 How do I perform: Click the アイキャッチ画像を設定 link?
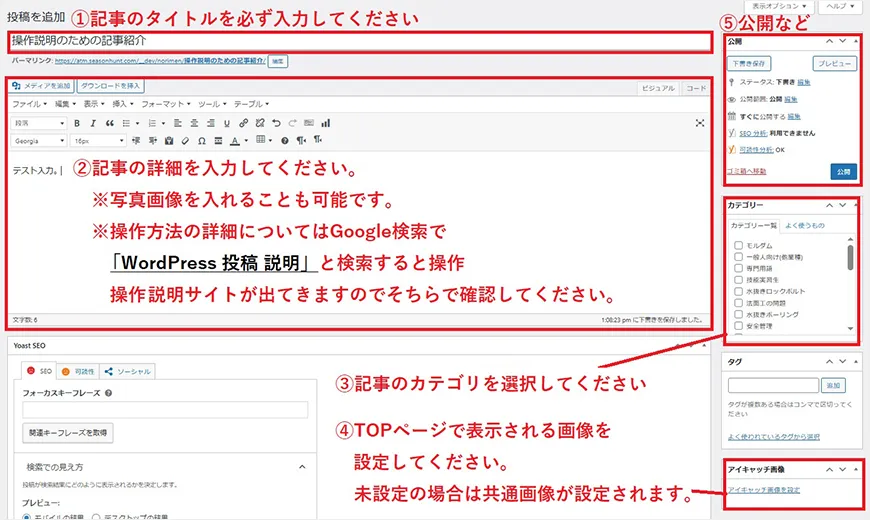763,489
